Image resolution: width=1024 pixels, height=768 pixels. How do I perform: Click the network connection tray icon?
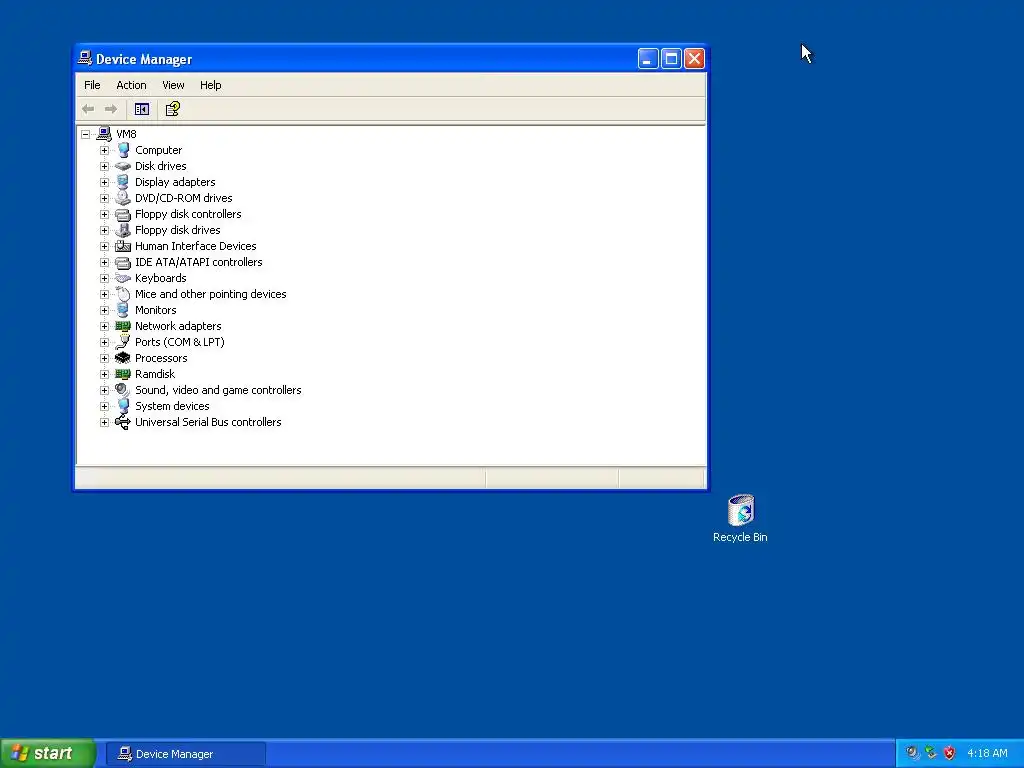click(931, 754)
